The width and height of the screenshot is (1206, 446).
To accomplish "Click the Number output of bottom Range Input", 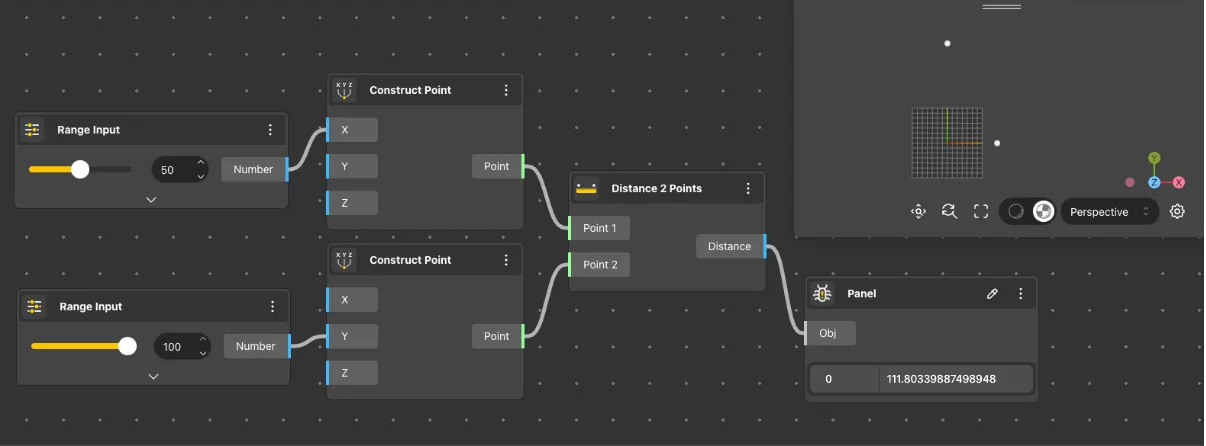I will (x=255, y=346).
